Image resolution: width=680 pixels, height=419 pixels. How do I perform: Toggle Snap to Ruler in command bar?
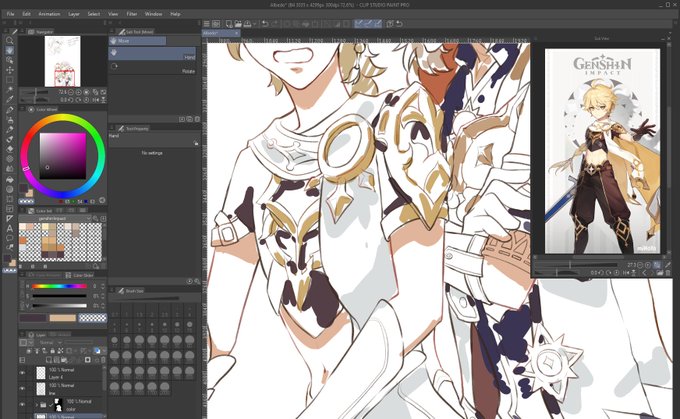(x=359, y=24)
